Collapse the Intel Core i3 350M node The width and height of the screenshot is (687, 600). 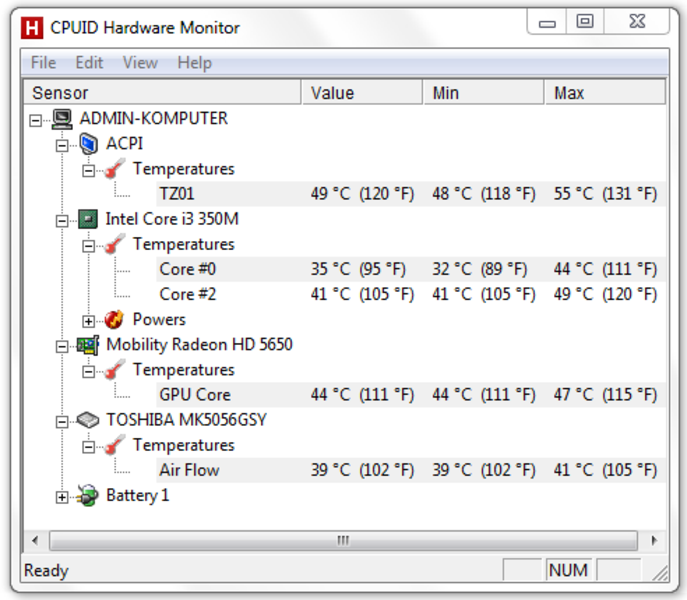click(x=62, y=221)
